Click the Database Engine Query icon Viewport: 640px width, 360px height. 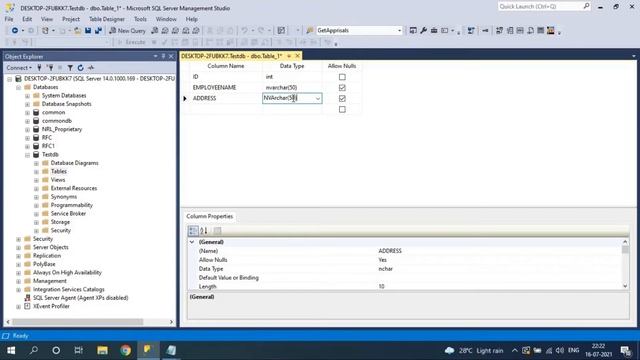154,31
